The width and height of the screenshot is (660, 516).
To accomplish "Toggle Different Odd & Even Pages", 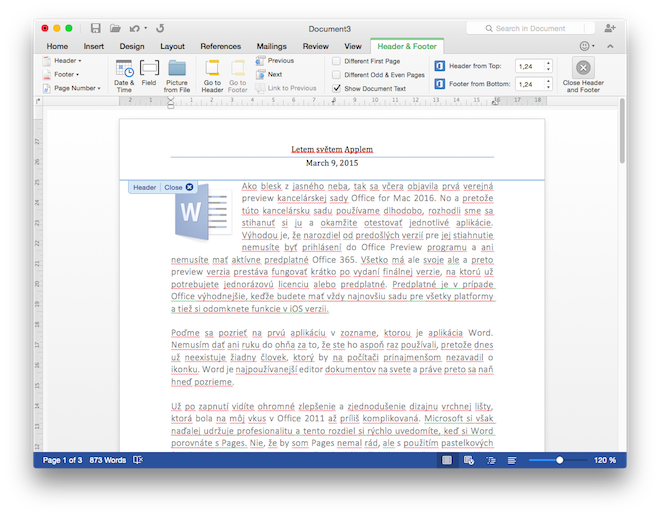I will (x=336, y=75).
